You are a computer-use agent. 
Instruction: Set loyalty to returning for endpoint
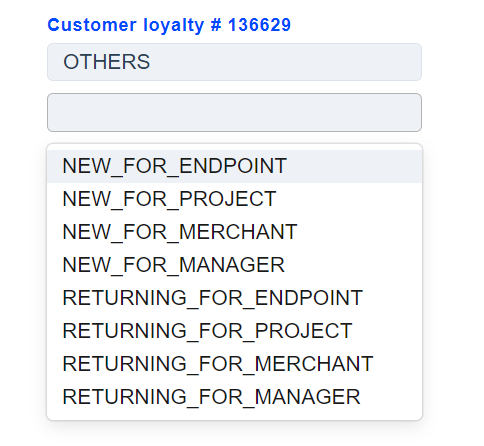click(234, 298)
